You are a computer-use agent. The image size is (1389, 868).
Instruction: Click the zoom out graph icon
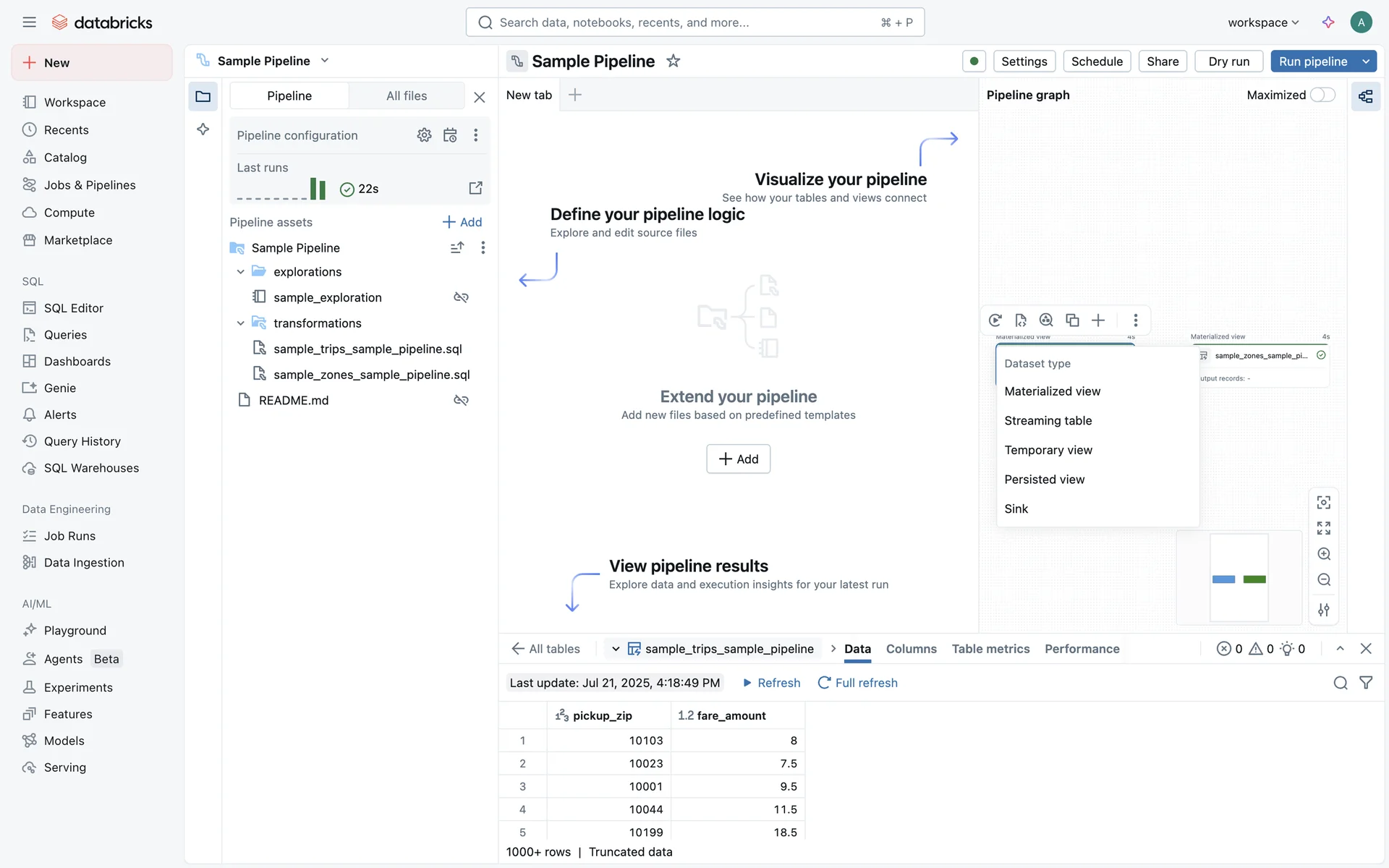(x=1324, y=580)
